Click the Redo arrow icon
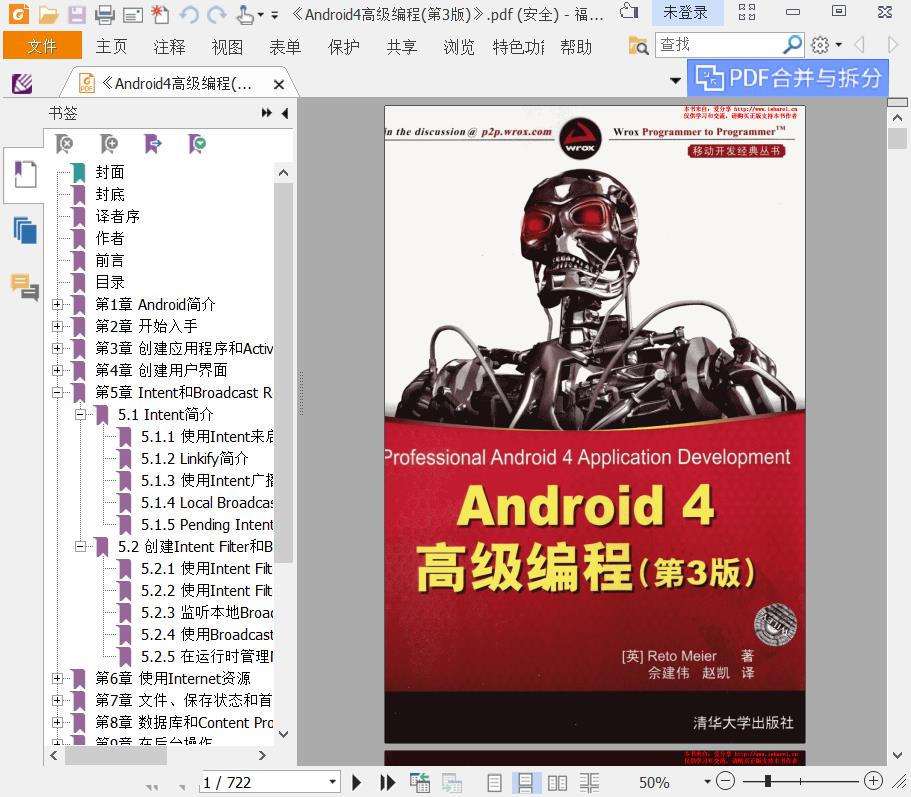This screenshot has height=797, width=911. pyautogui.click(x=217, y=15)
